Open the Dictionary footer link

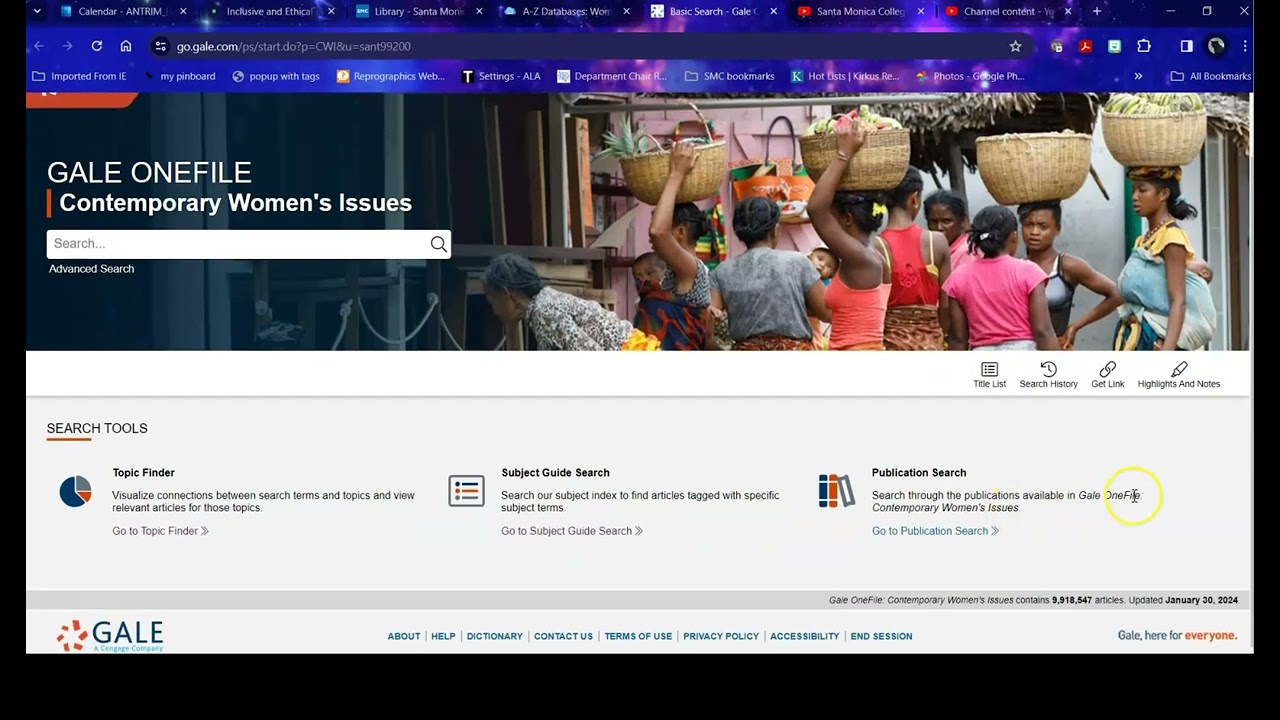tap(494, 636)
